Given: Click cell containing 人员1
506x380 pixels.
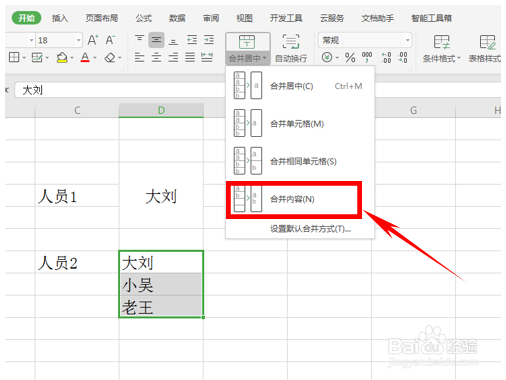Looking at the screenshot, I should click(x=77, y=196).
